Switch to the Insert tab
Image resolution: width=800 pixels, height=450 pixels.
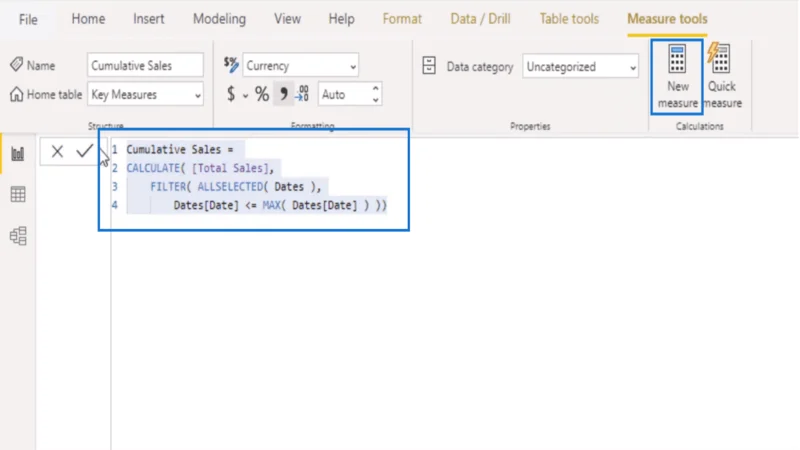[x=148, y=19]
